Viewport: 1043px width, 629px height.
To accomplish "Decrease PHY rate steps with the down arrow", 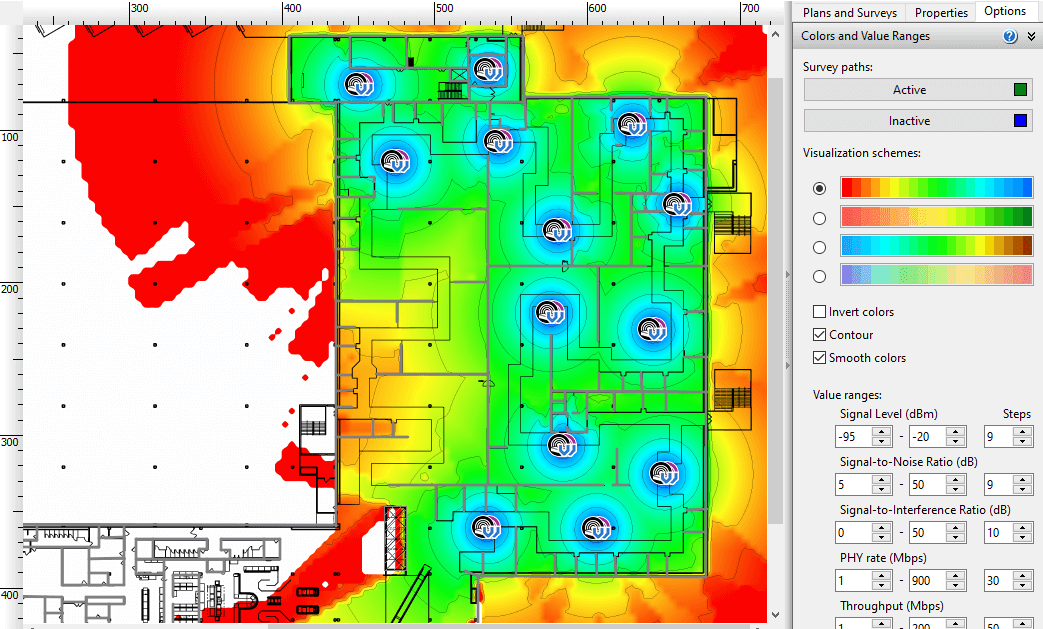I will pyautogui.click(x=1021, y=585).
